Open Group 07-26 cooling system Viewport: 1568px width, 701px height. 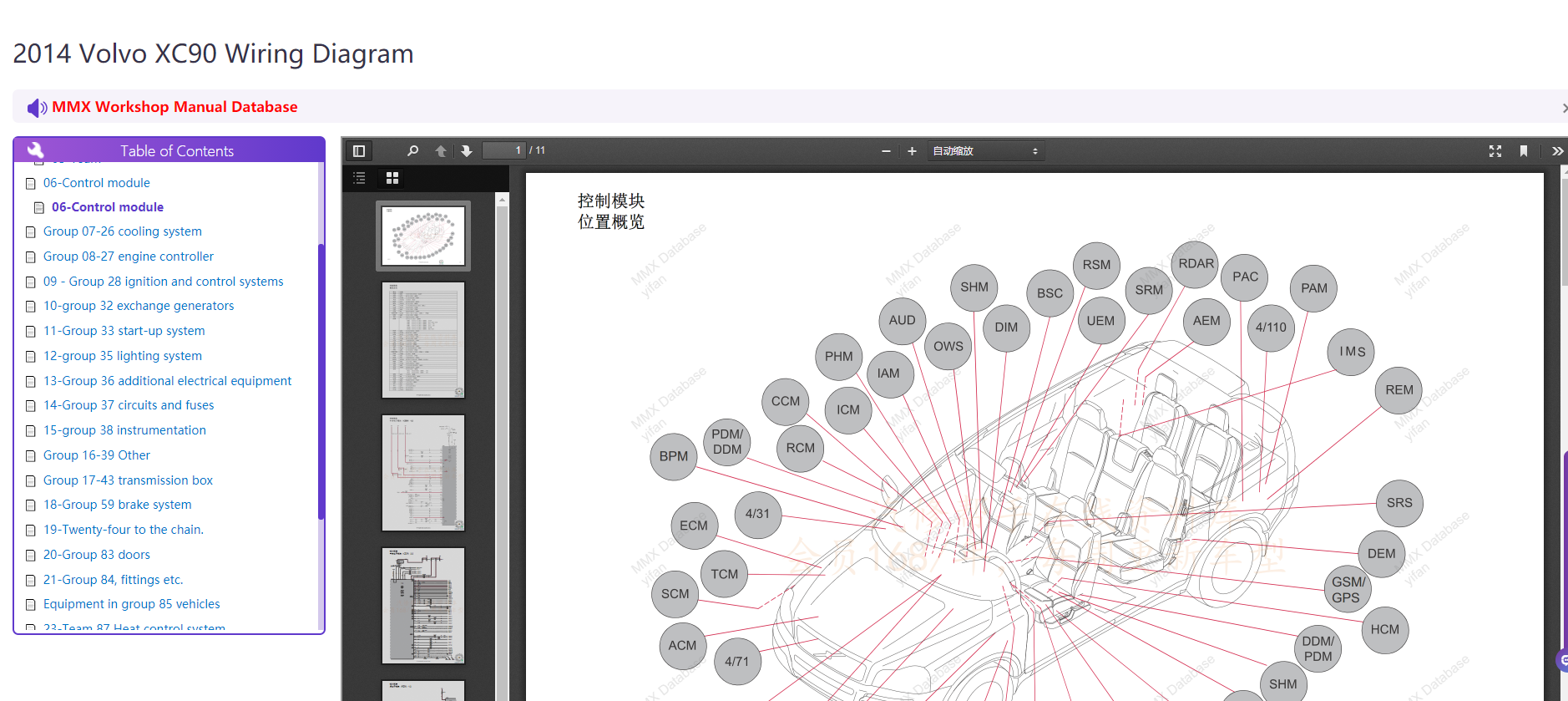tap(123, 231)
